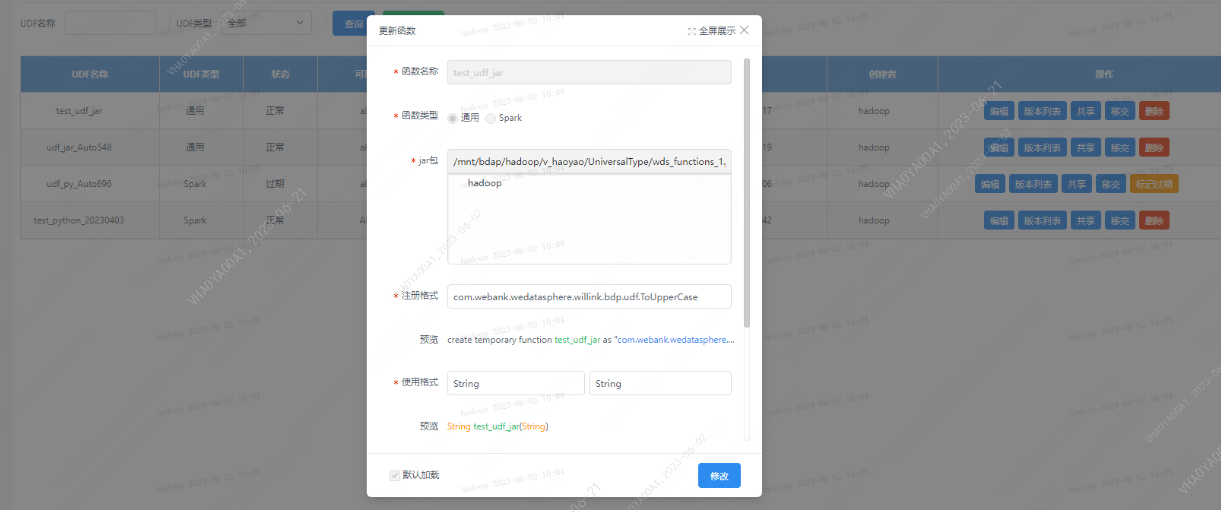Click the first 使用格式 String input
Image resolution: width=1221 pixels, height=512 pixels.
pos(515,384)
